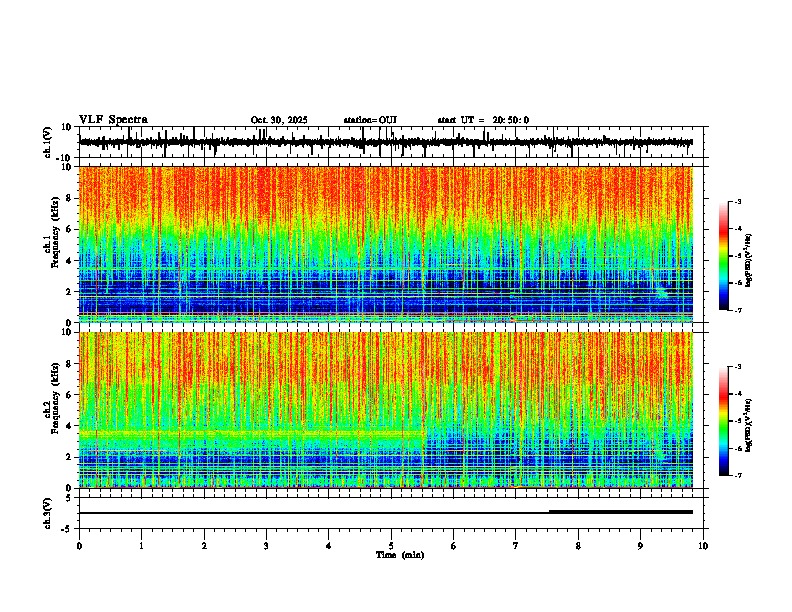Click the ch.3(V) axis label
792x612 pixels.
[x=48, y=514]
